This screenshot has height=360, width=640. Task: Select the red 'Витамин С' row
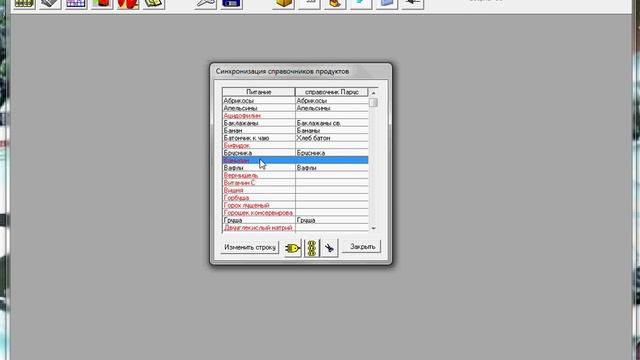point(296,182)
